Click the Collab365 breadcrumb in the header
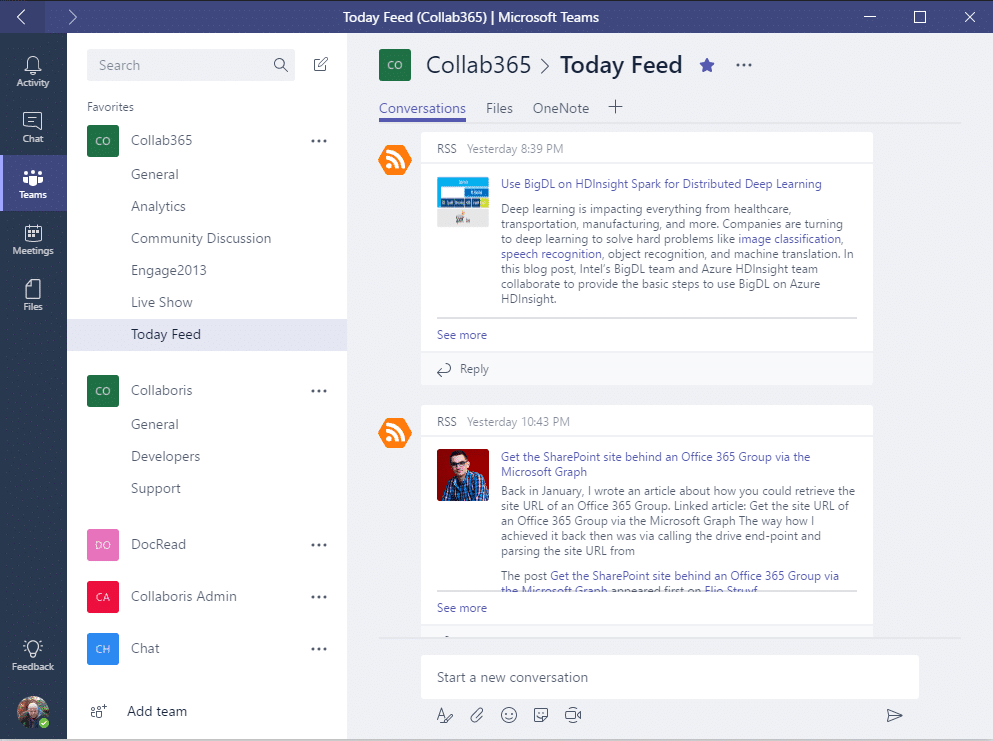Screen dimensions: 993x741 point(478,65)
